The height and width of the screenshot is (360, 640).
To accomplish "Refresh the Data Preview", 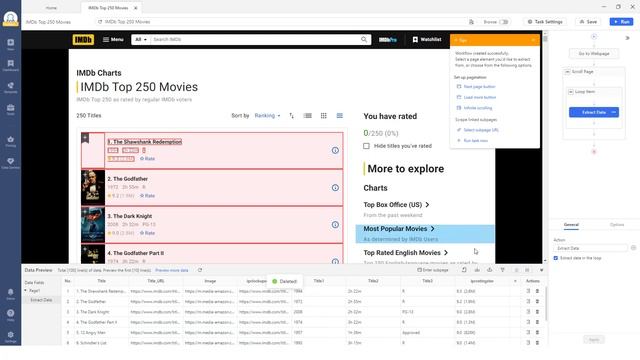I will coord(200,270).
